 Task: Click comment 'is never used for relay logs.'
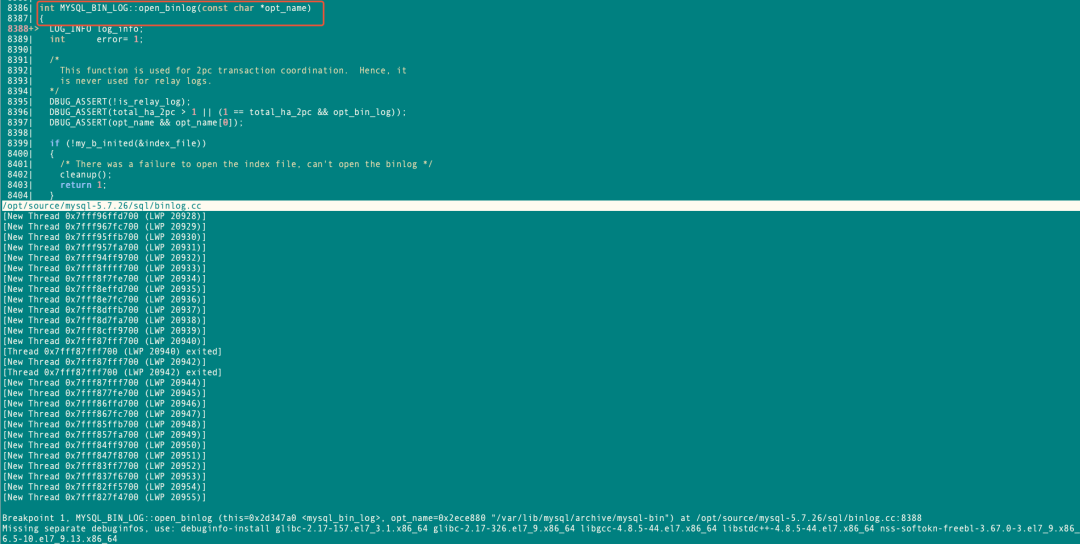pos(135,81)
